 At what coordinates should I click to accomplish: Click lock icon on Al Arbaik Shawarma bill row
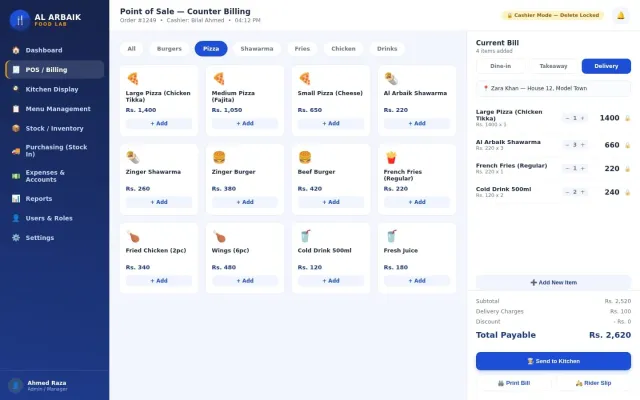pyautogui.click(x=627, y=145)
